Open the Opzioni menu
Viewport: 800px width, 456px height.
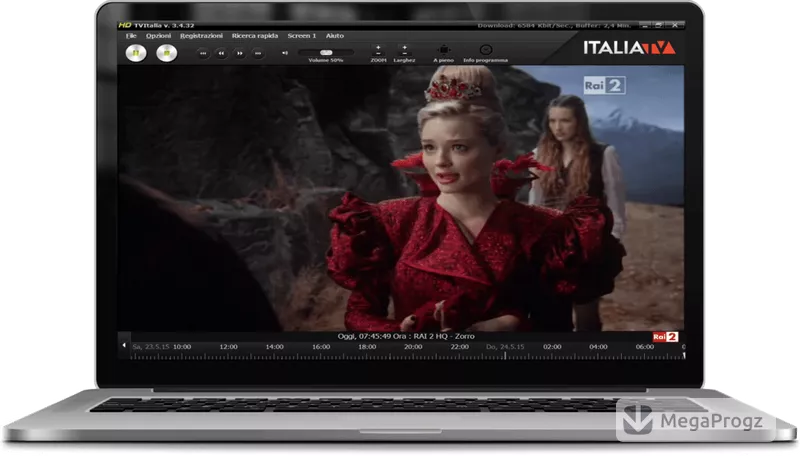(158, 36)
